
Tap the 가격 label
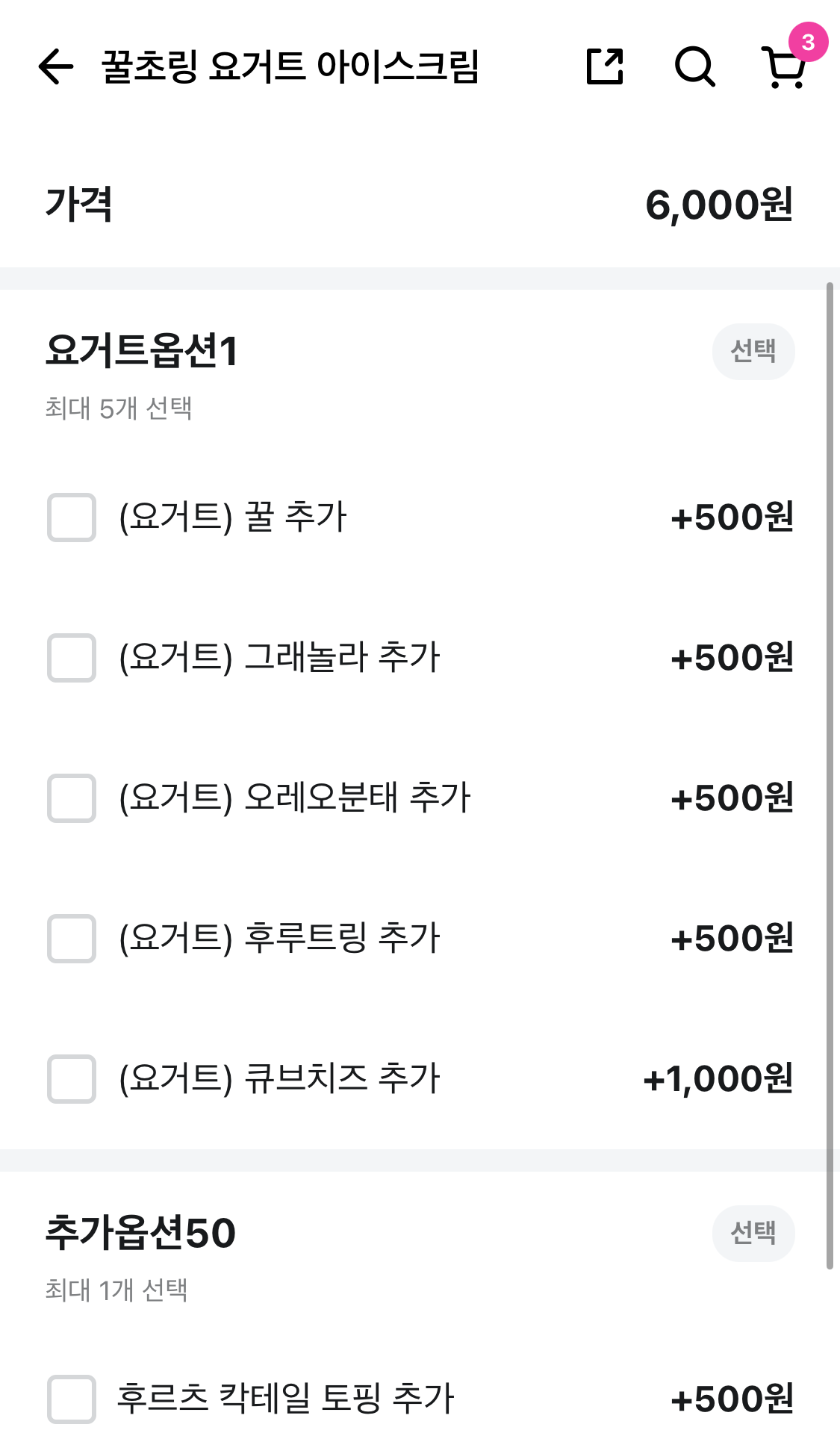[x=79, y=205]
